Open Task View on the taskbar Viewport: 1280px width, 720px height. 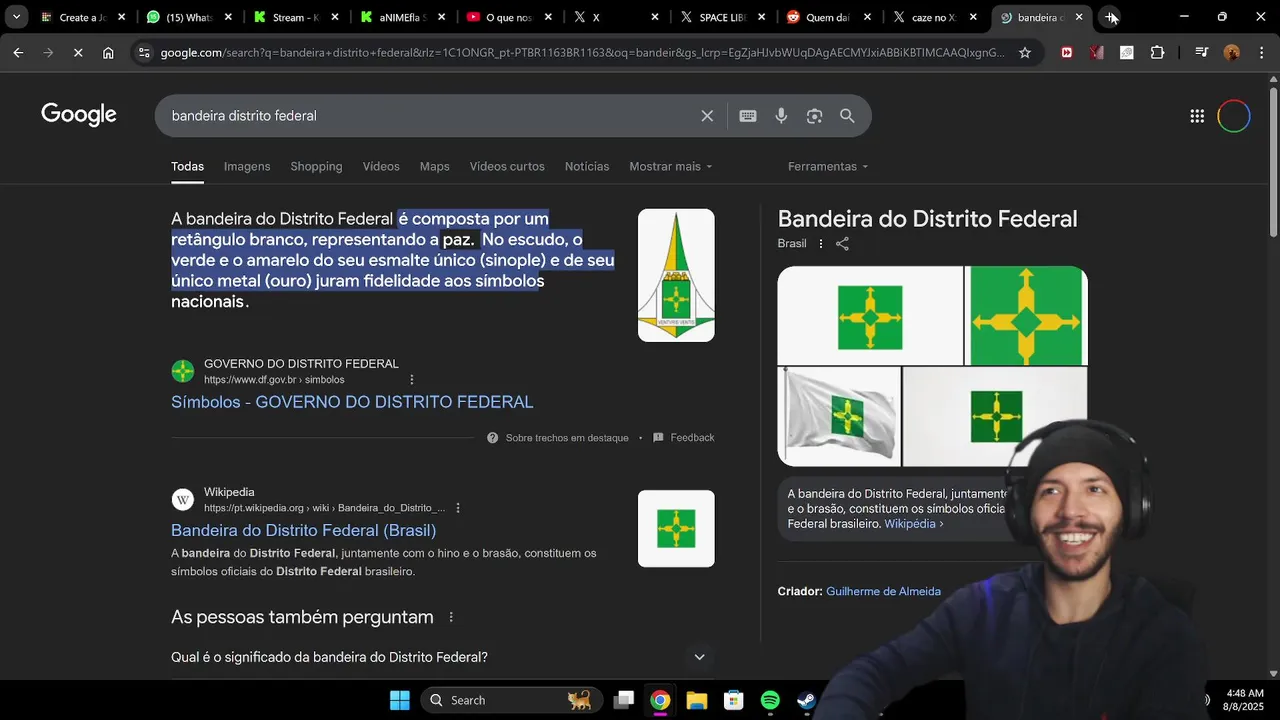tap(624, 700)
